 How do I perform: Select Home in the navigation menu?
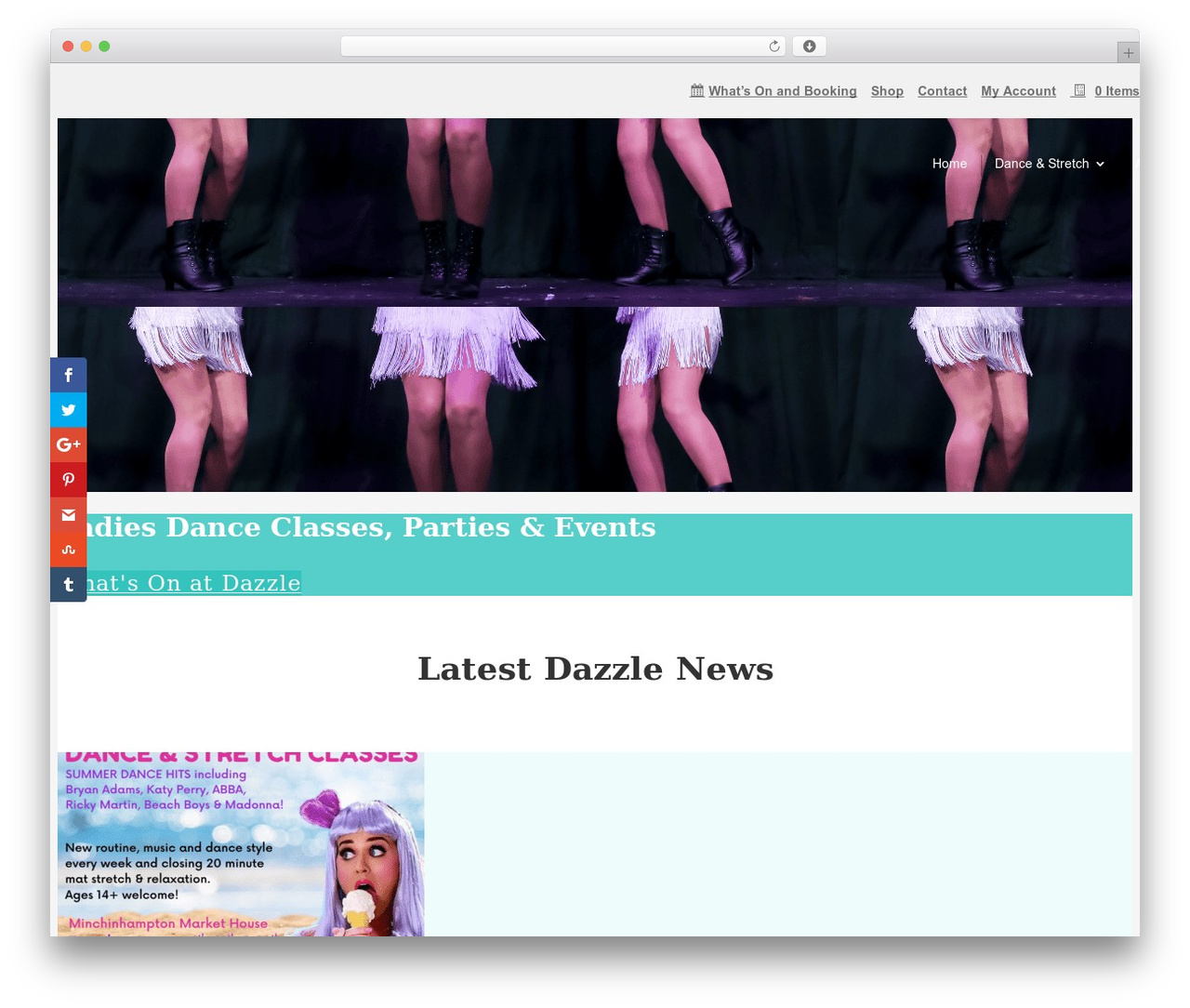tap(949, 164)
